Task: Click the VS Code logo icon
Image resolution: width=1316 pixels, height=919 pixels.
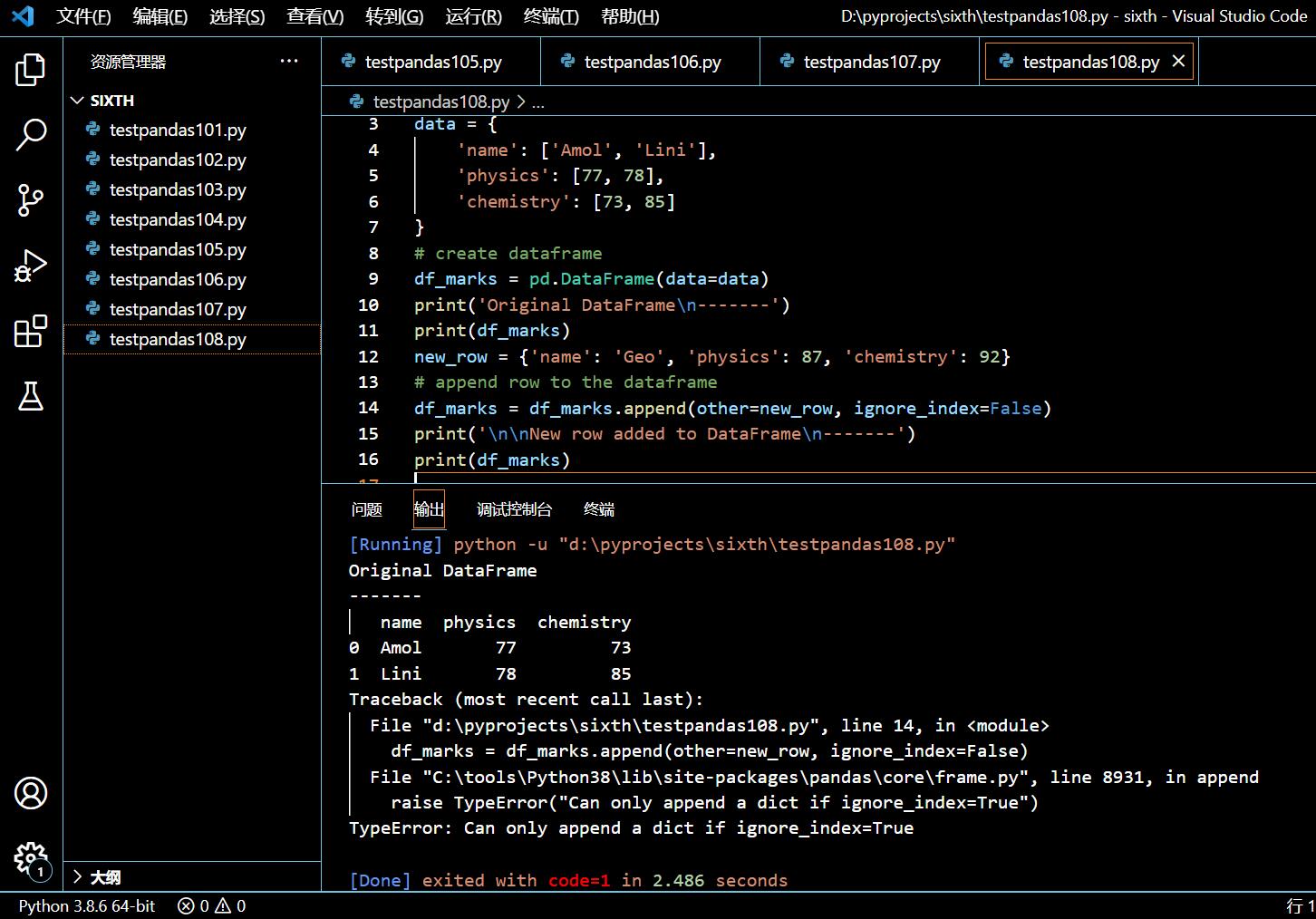Action: pos(23,16)
